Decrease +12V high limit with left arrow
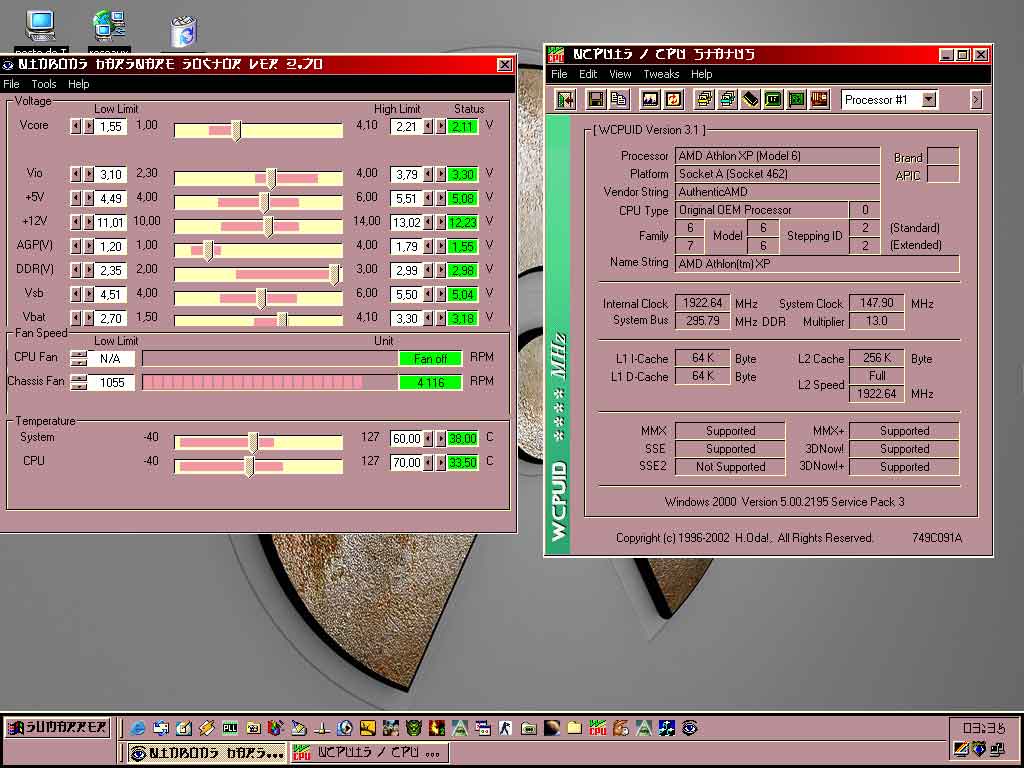The image size is (1024, 768). point(428,222)
